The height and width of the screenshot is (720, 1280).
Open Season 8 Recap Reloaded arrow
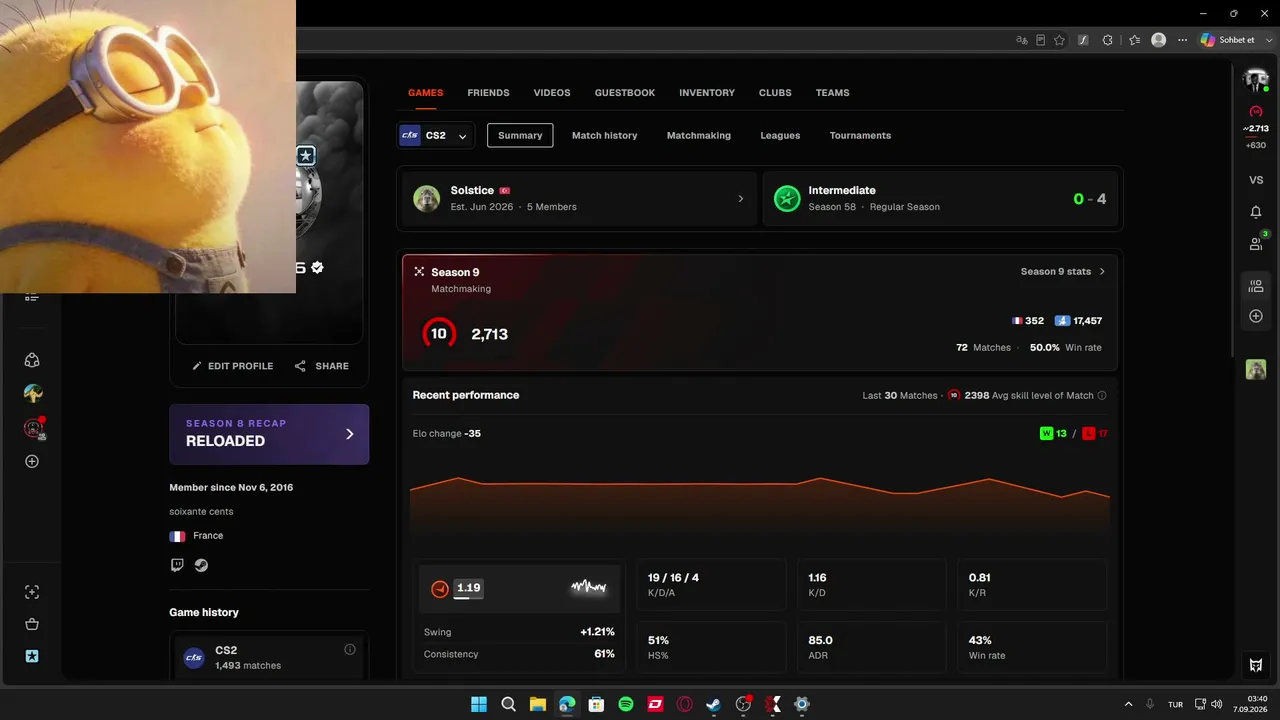click(x=349, y=434)
